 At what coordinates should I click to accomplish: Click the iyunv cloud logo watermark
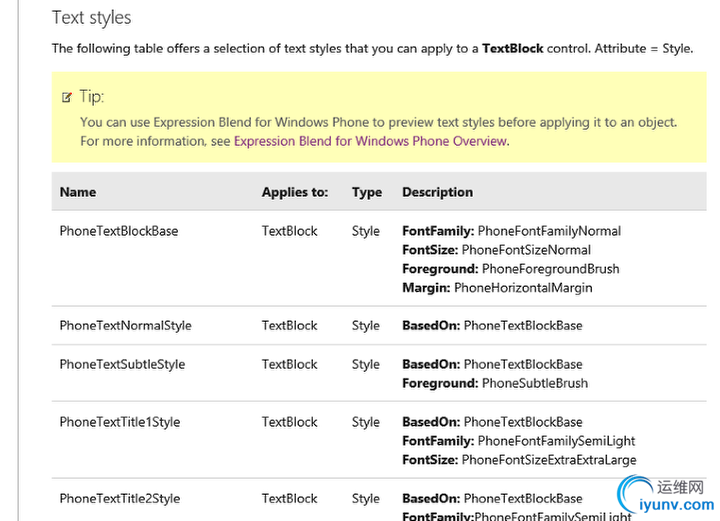[x=637, y=494]
